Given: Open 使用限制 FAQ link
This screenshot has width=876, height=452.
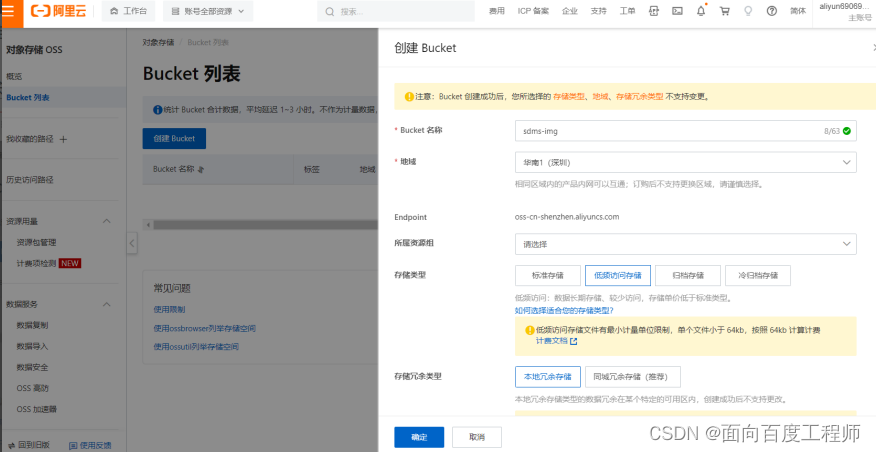Looking at the screenshot, I should (169, 309).
